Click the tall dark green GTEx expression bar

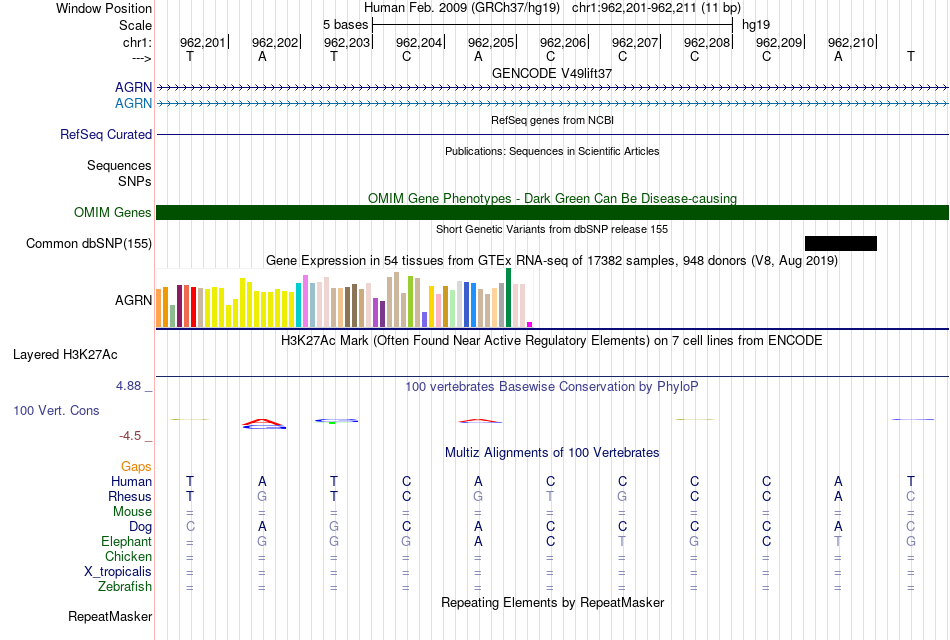coord(508,298)
